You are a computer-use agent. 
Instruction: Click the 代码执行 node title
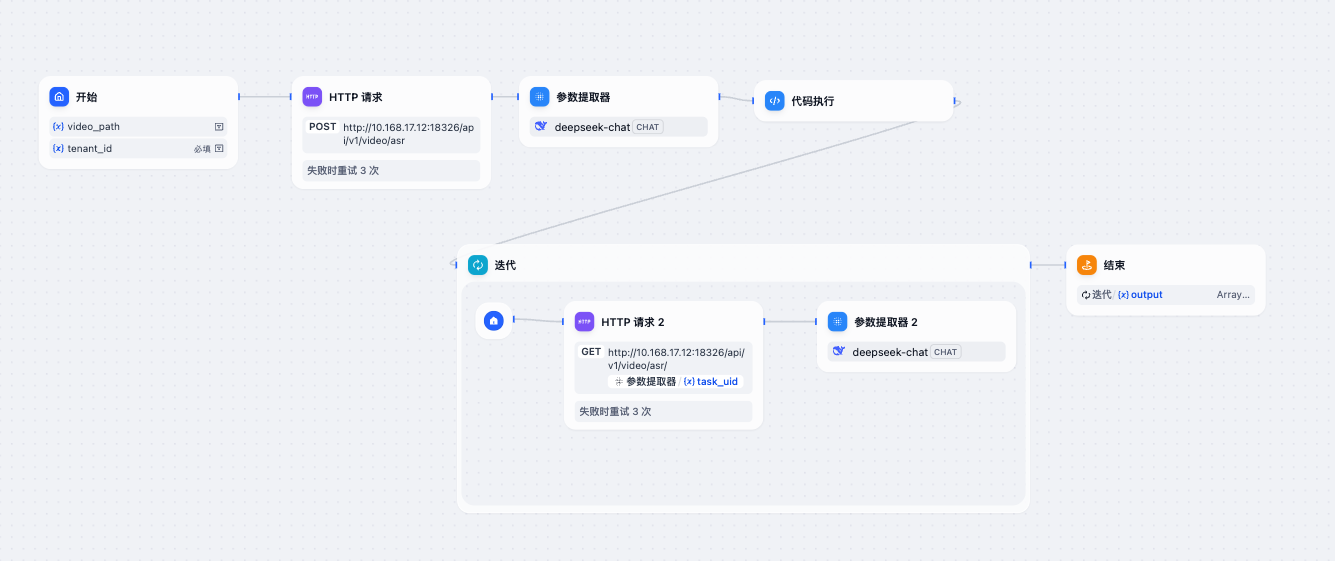812,101
